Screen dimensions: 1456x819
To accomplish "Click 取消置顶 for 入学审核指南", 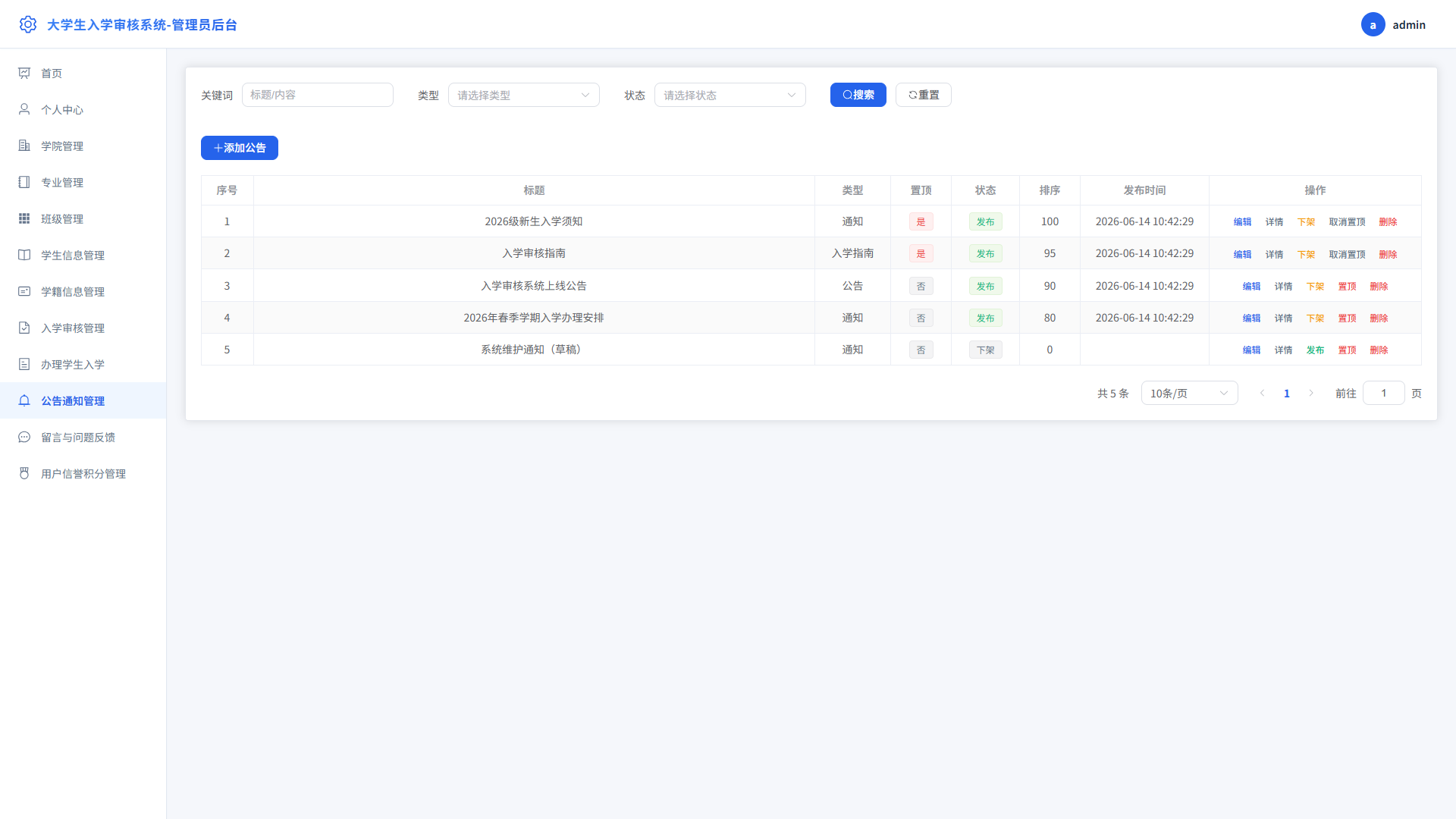I will pos(1347,254).
